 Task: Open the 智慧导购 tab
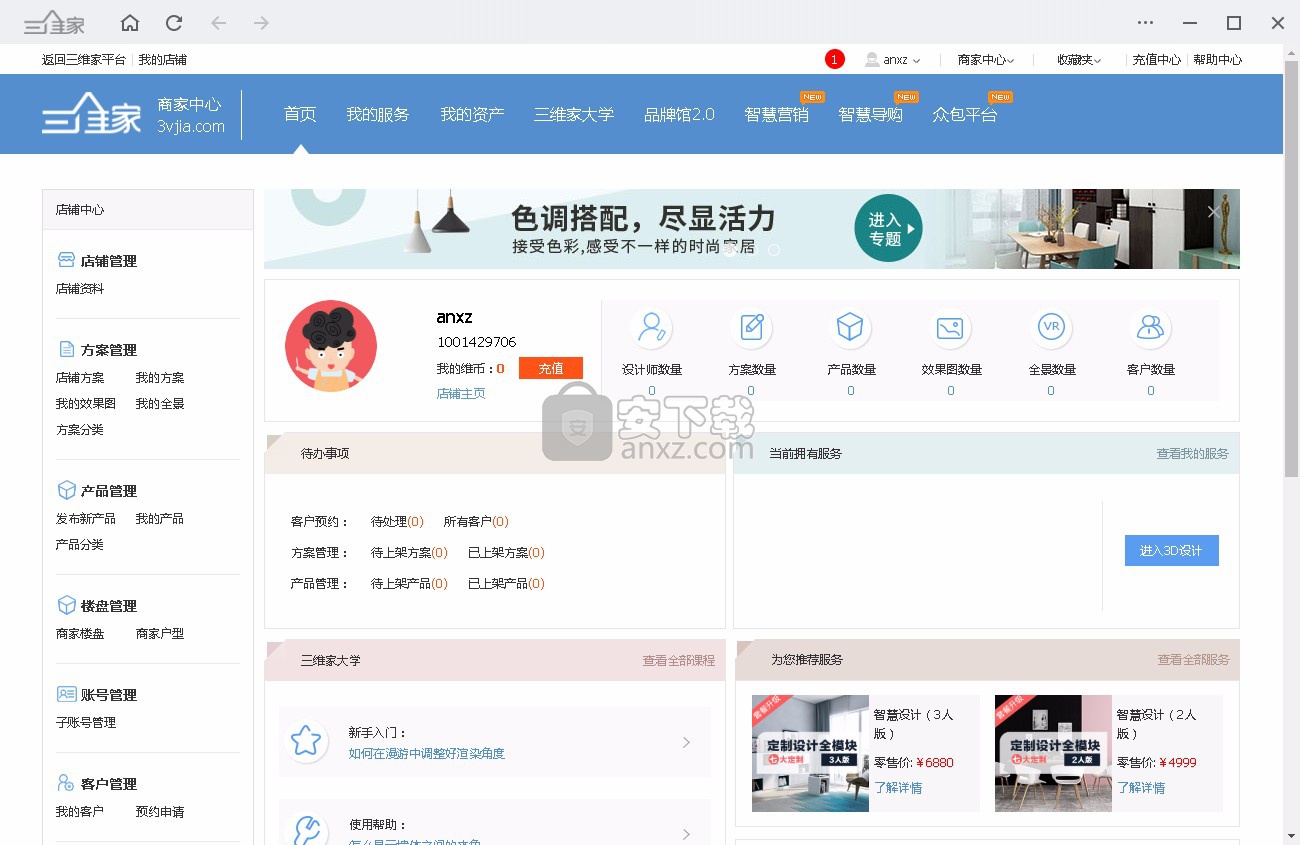[x=871, y=114]
